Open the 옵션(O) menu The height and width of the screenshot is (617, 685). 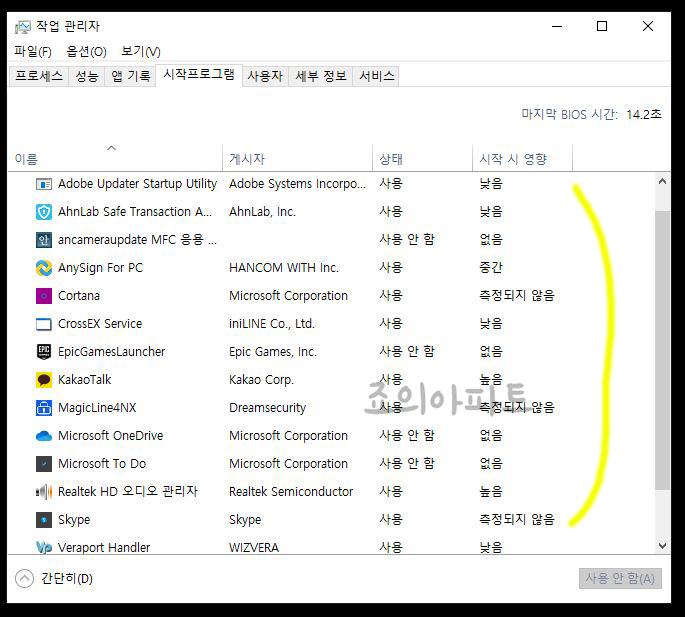tap(86, 52)
